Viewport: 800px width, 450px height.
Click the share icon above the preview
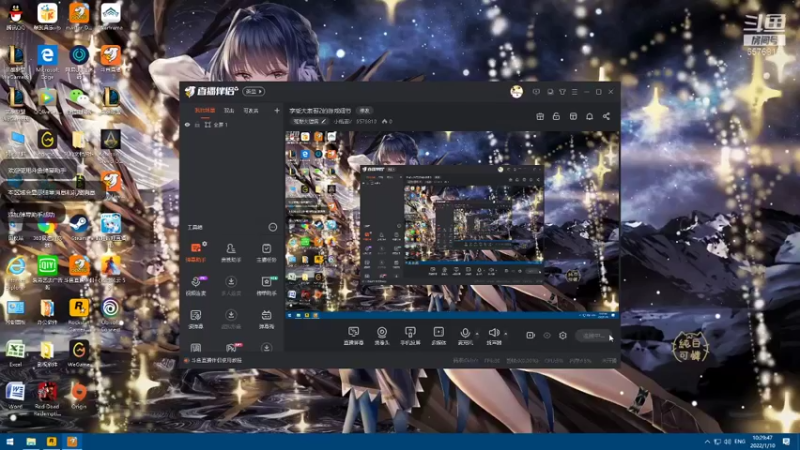[606, 116]
